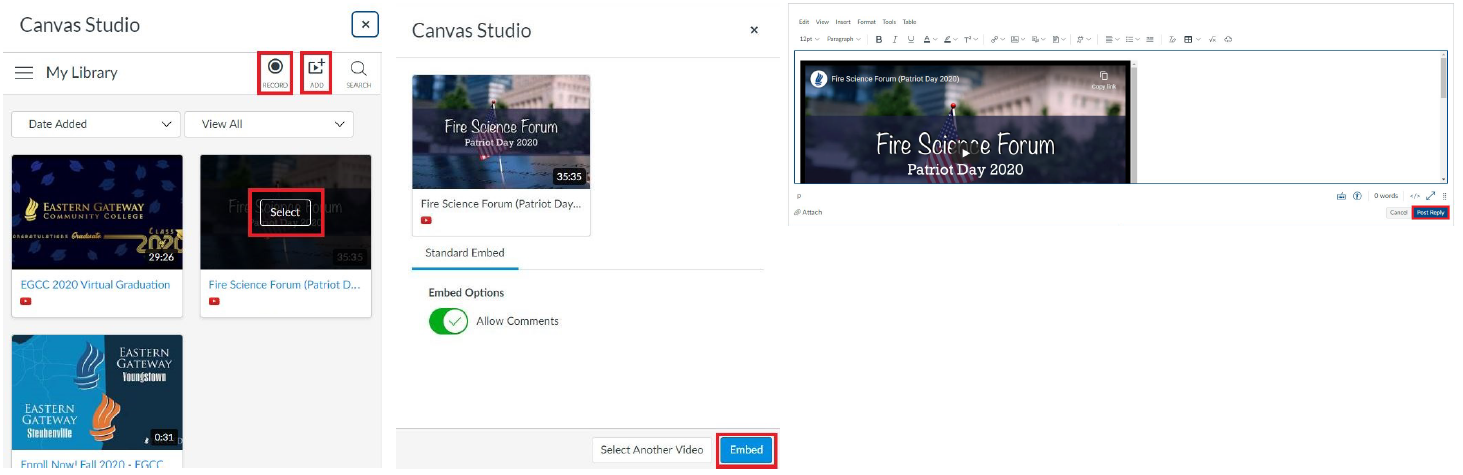Click the Post Reply button
This screenshot has width=1463, height=475.
[1430, 212]
